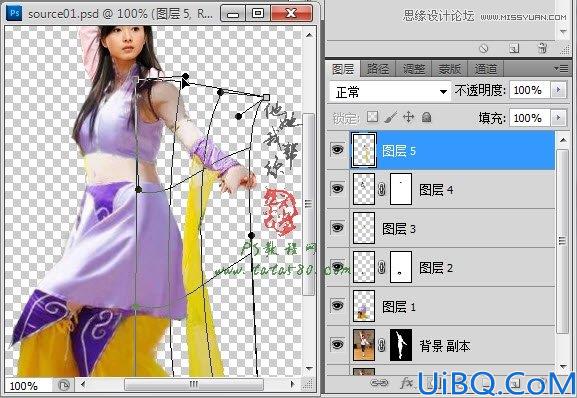This screenshot has height=398, width=577.
Task: Select layer named 图层 4
Action: (x=436, y=190)
